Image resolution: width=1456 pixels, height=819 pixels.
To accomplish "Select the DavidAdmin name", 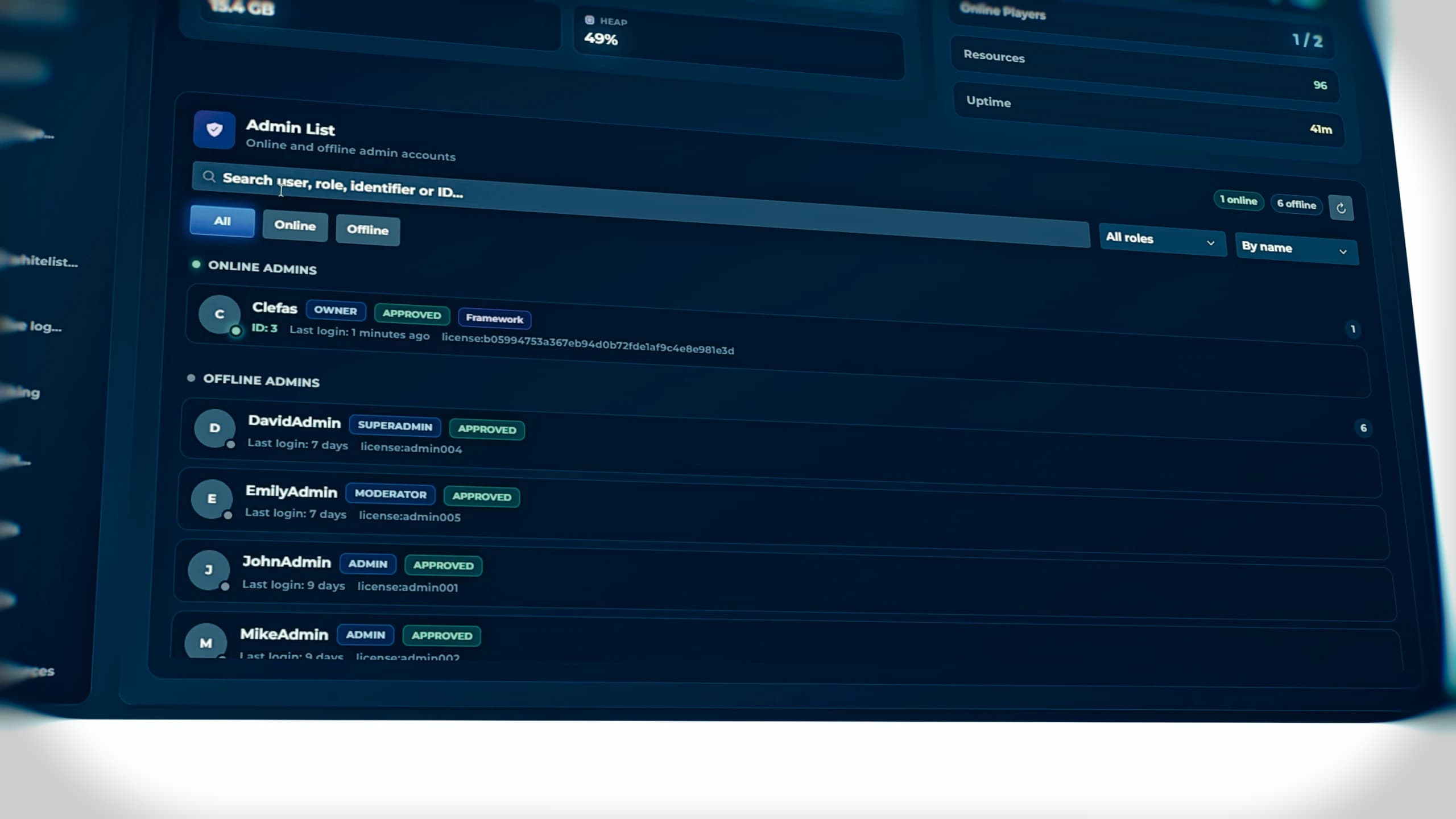I will (x=294, y=421).
